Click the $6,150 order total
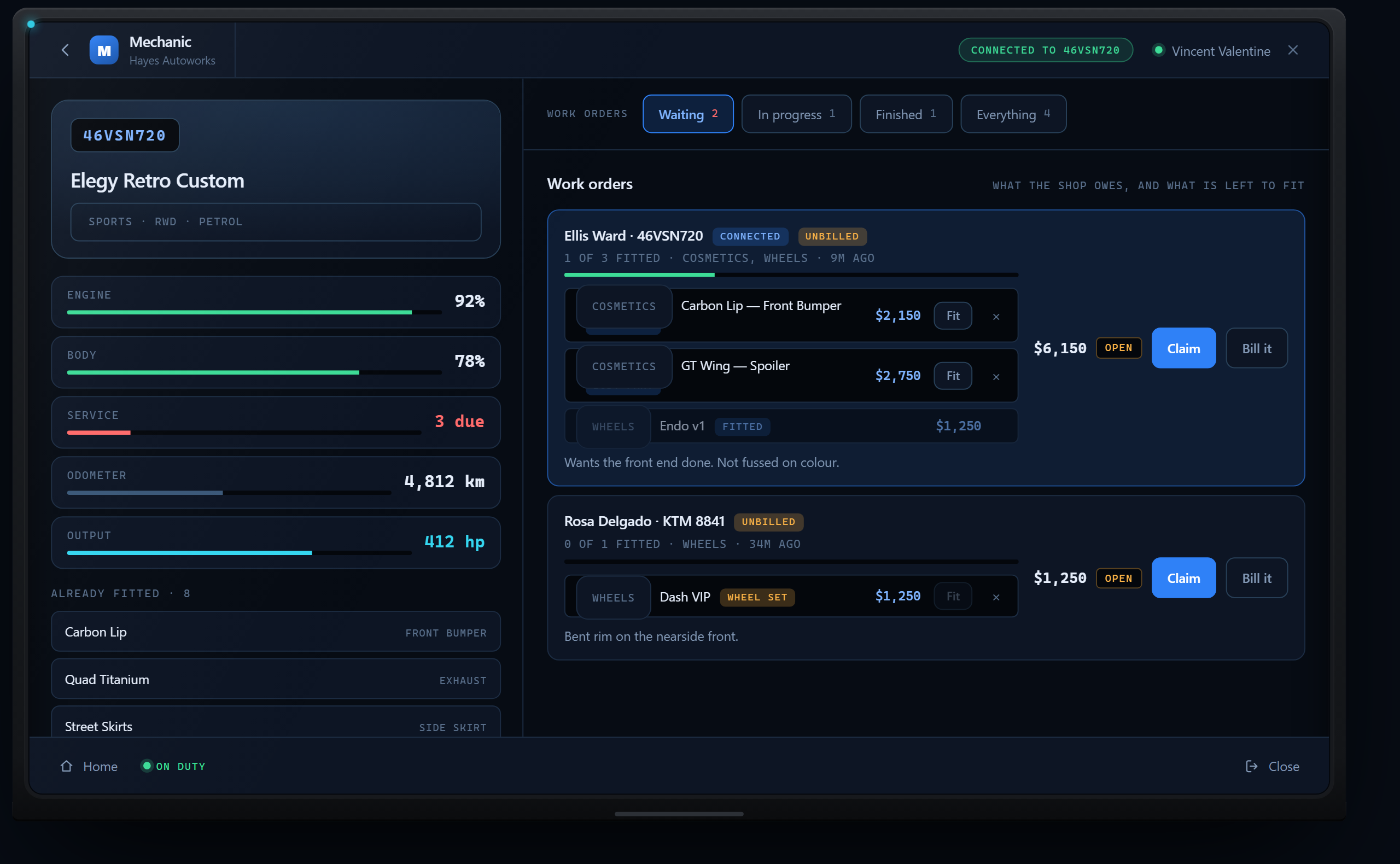The height and width of the screenshot is (864, 1400). 1059,348
